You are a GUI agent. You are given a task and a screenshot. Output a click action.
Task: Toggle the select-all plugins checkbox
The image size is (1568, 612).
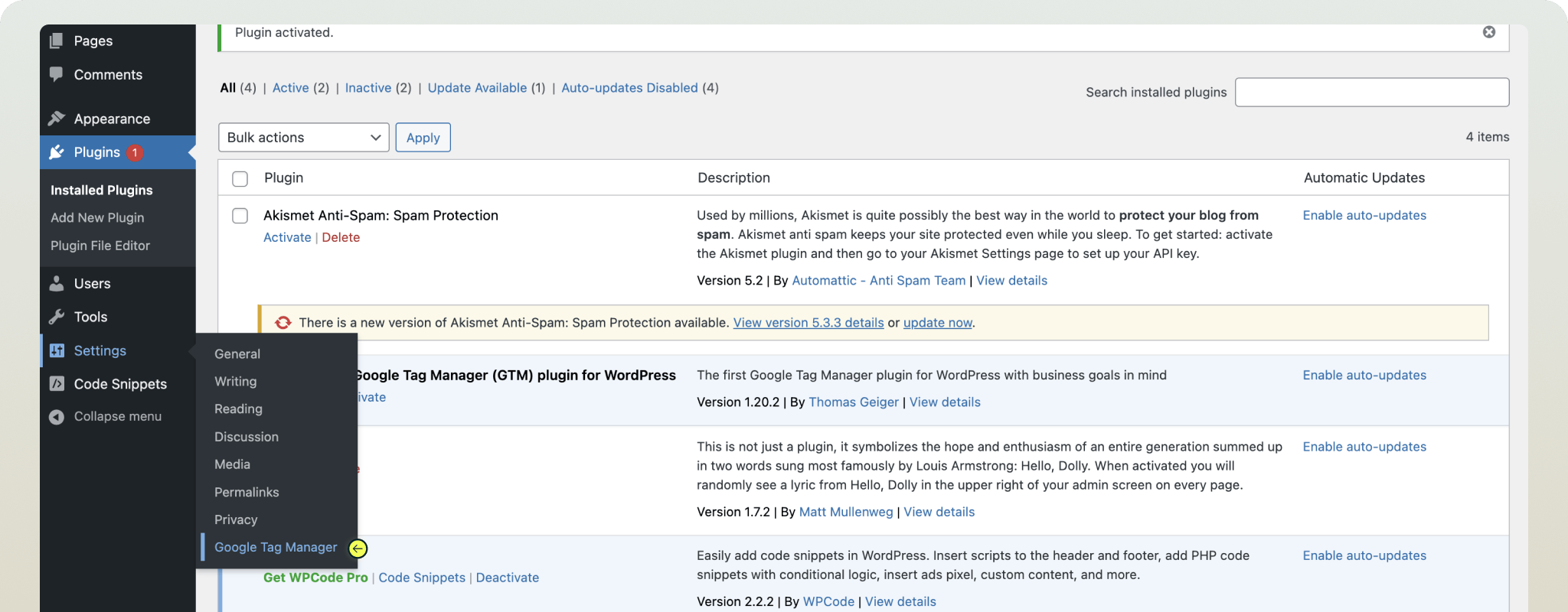click(x=240, y=178)
